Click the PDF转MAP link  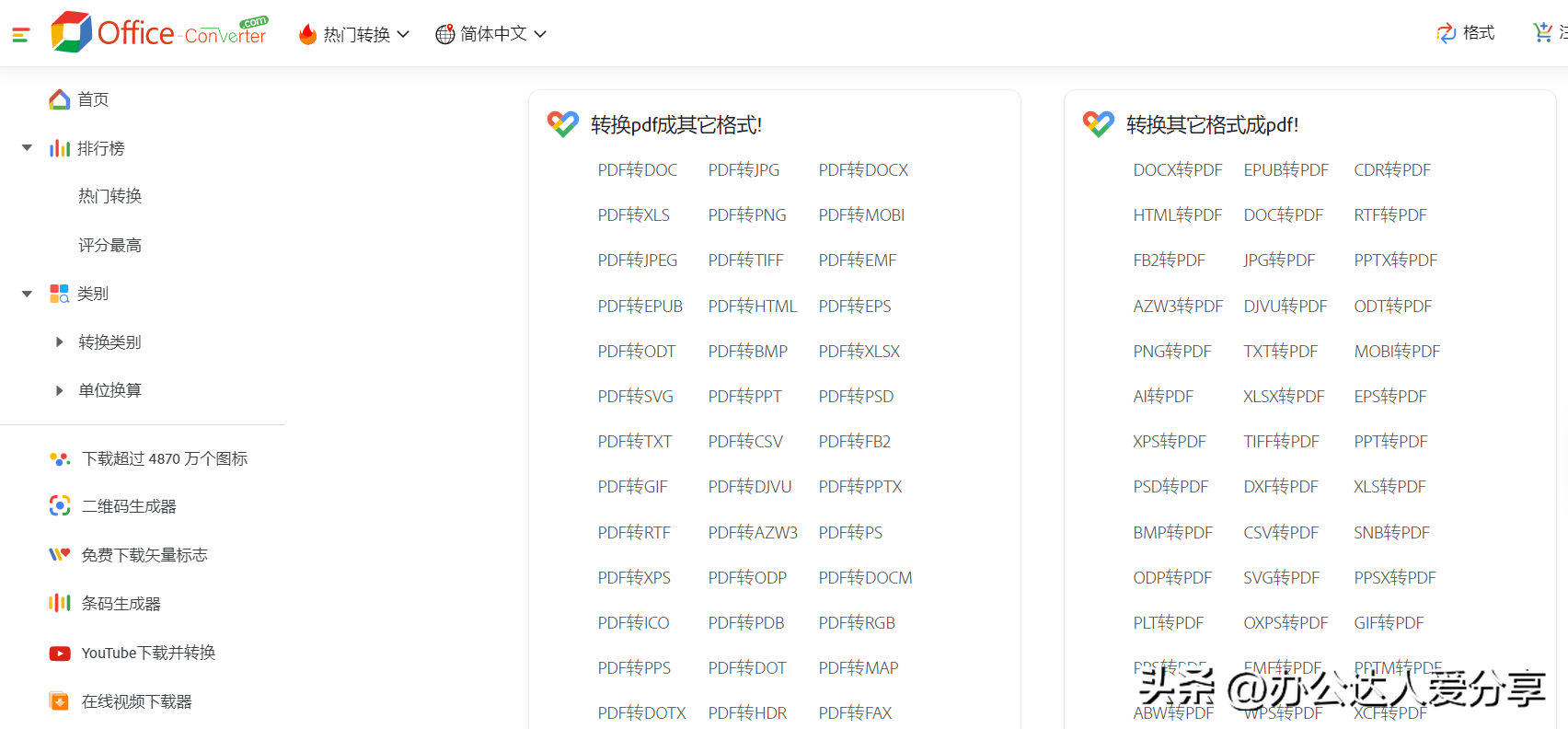pyautogui.click(x=858, y=668)
